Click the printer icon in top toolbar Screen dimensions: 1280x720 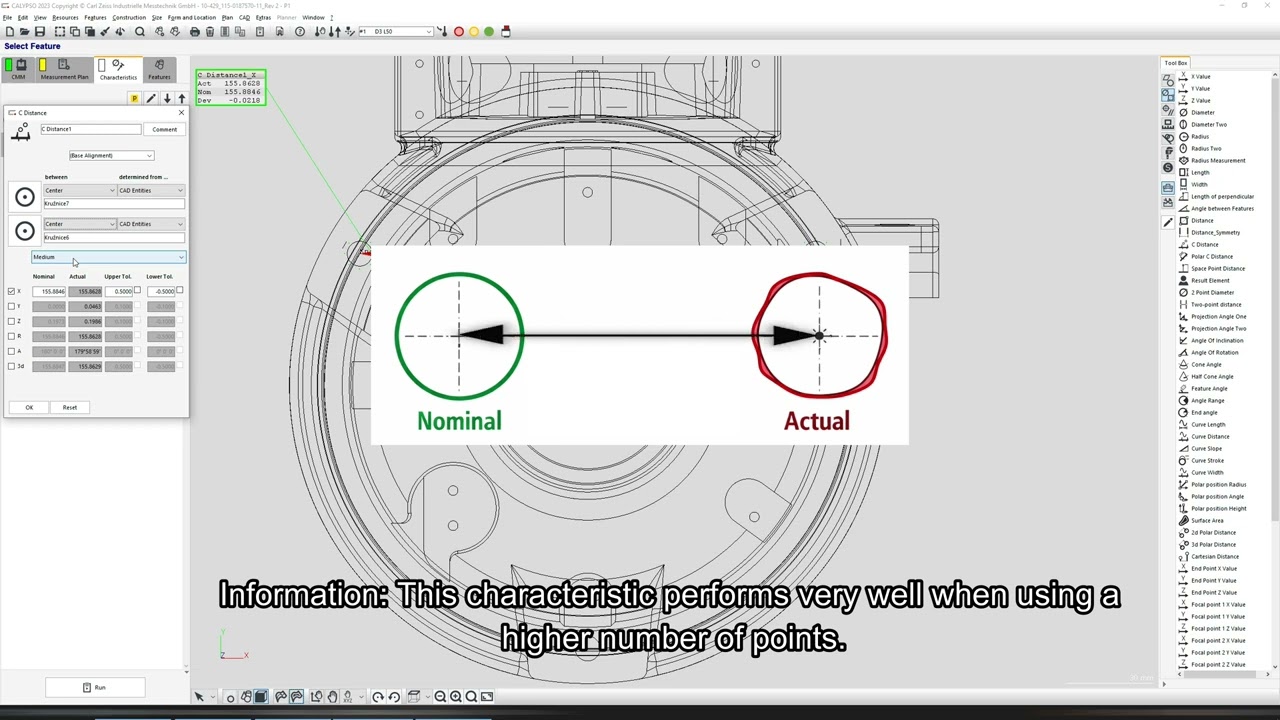195,32
